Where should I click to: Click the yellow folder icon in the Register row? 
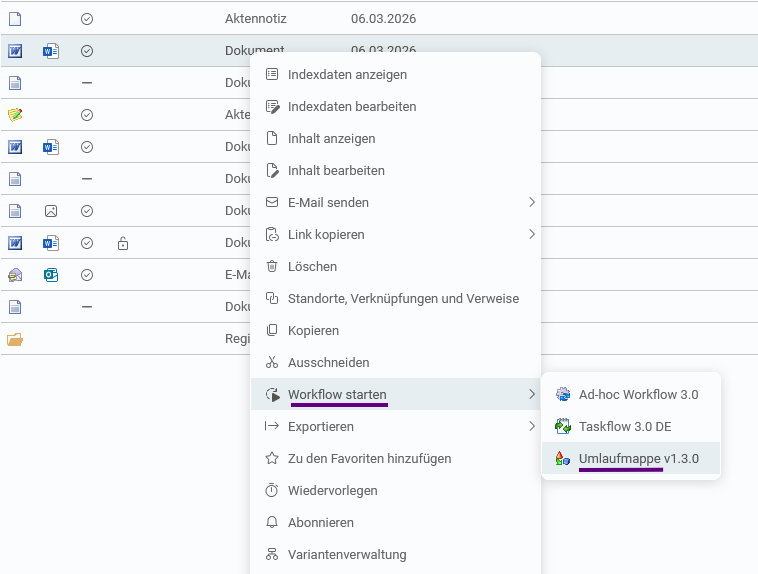pos(15,339)
